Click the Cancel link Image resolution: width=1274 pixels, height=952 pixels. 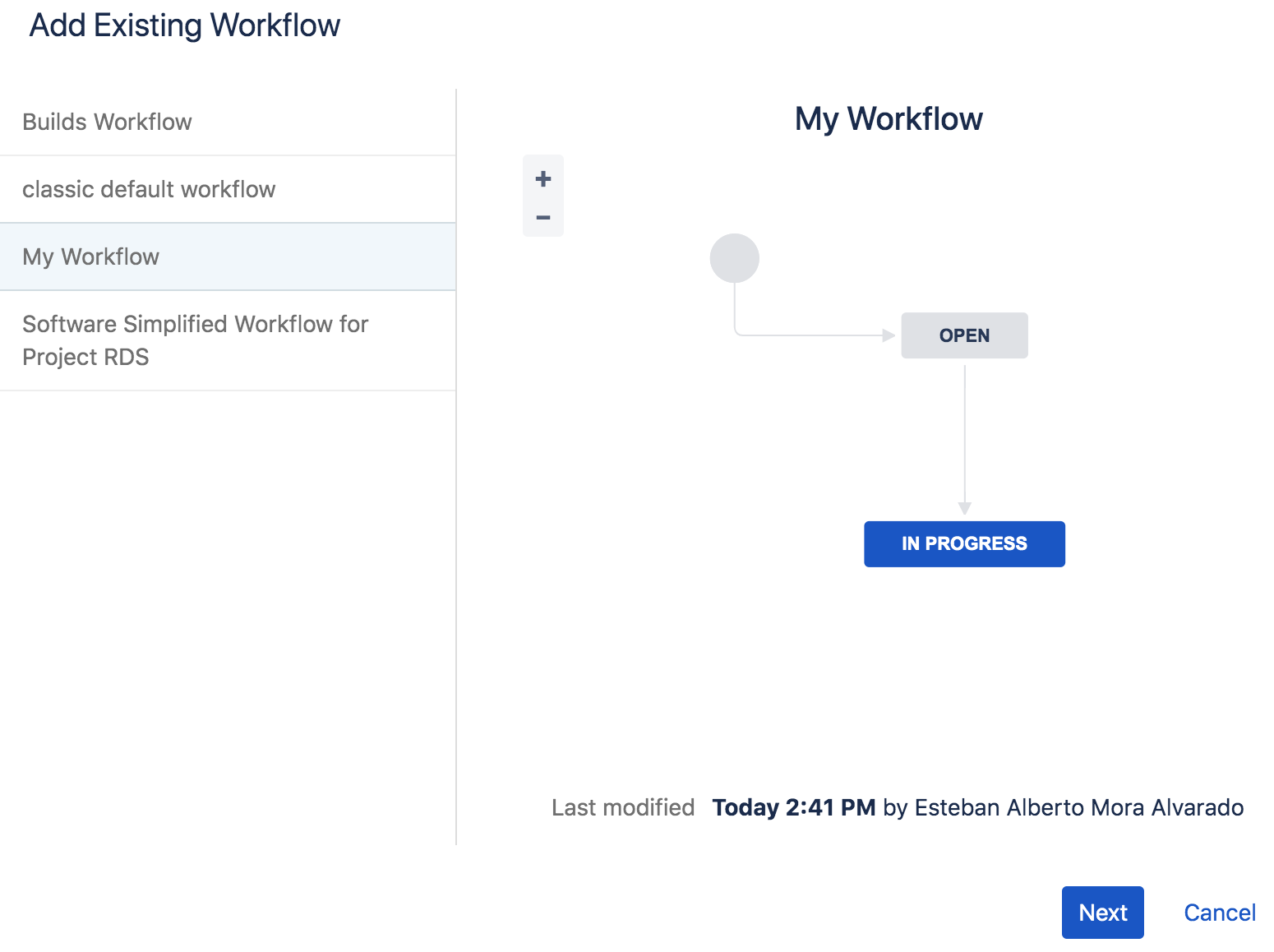coord(1220,912)
